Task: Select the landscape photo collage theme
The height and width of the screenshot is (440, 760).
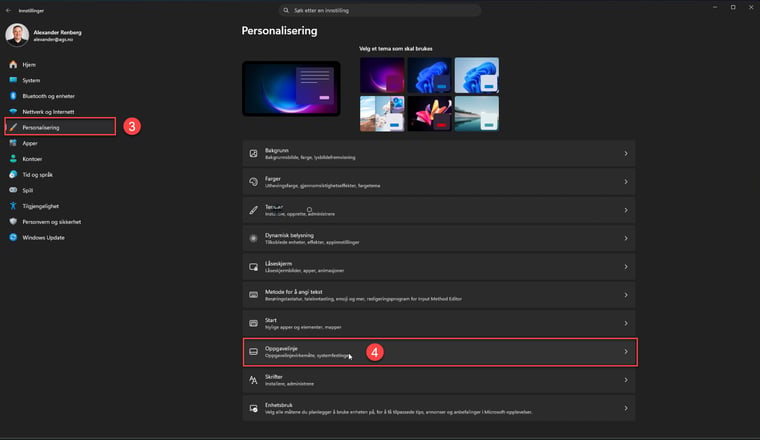Action: pos(382,113)
